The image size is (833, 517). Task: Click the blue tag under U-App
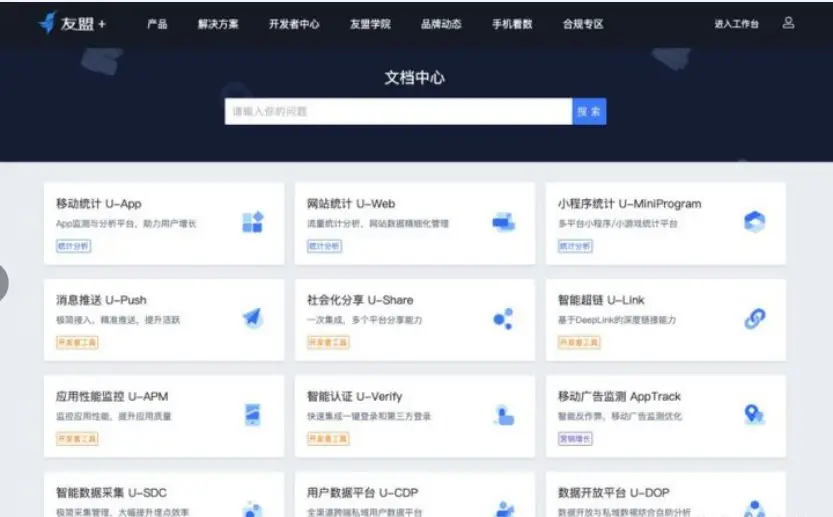click(73, 246)
